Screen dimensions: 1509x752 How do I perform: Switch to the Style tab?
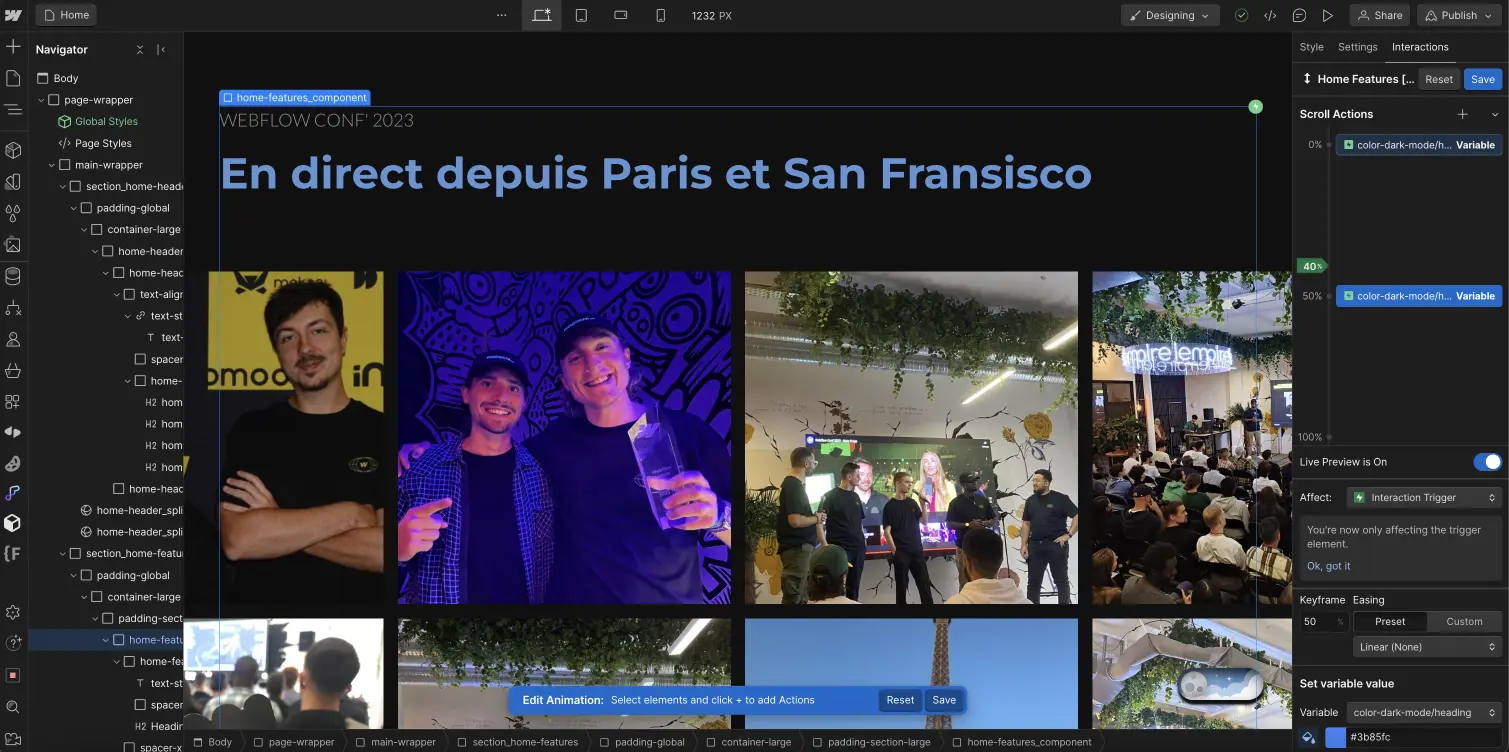(x=1311, y=47)
